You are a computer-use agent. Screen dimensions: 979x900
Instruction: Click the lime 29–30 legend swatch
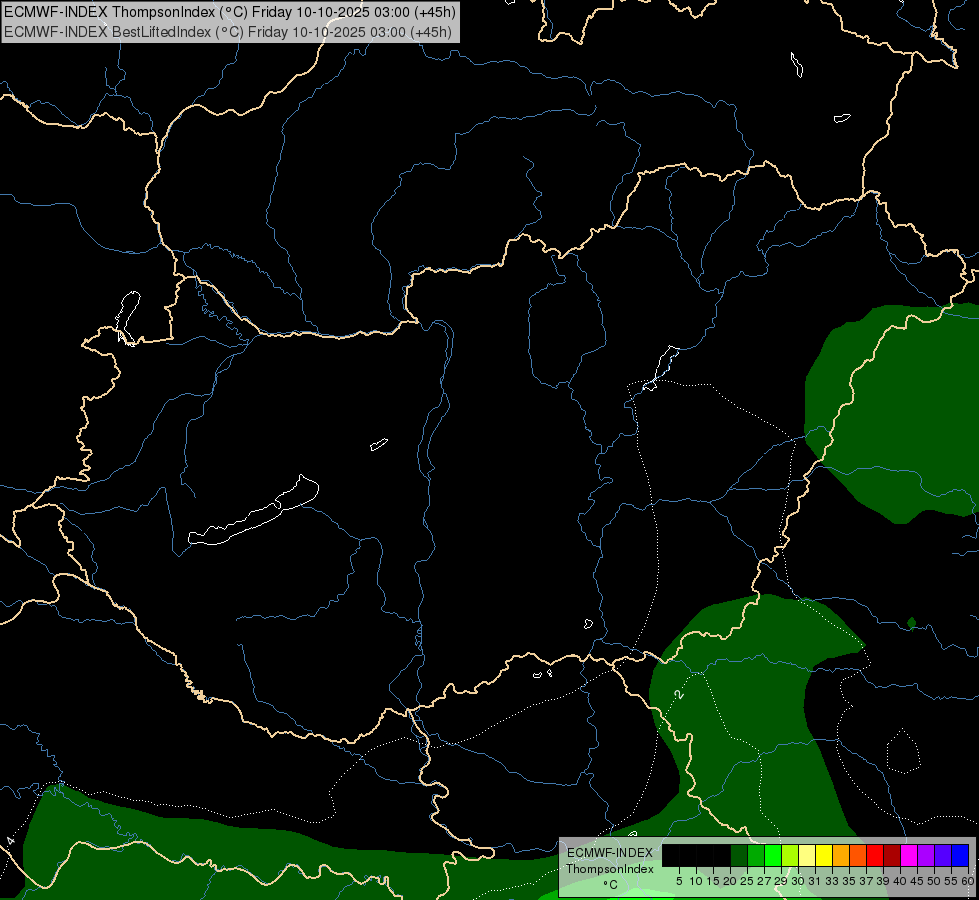[790, 855]
